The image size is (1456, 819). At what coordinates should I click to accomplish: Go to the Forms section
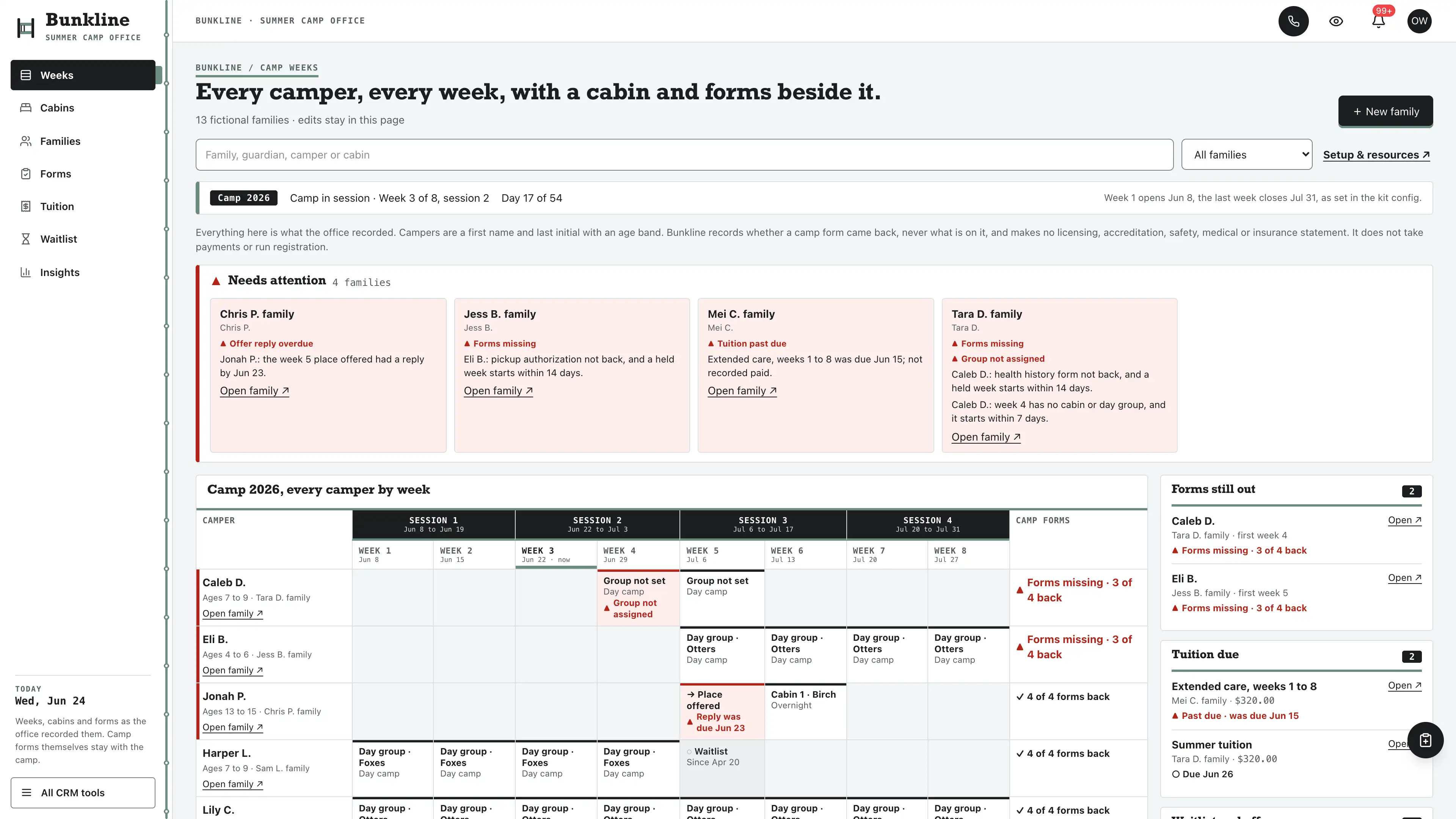(83, 174)
